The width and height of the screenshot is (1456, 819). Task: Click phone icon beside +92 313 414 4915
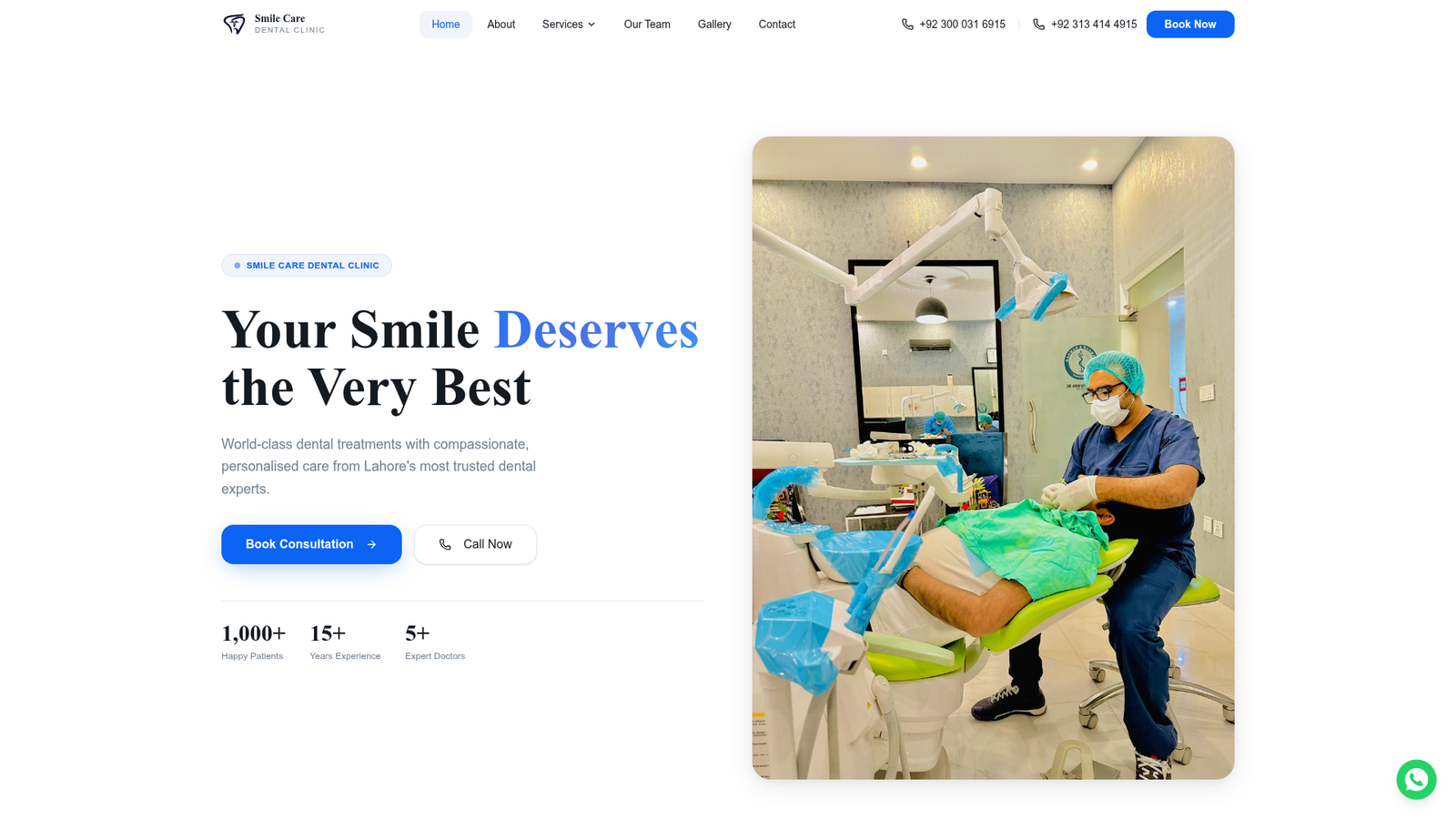click(1038, 25)
